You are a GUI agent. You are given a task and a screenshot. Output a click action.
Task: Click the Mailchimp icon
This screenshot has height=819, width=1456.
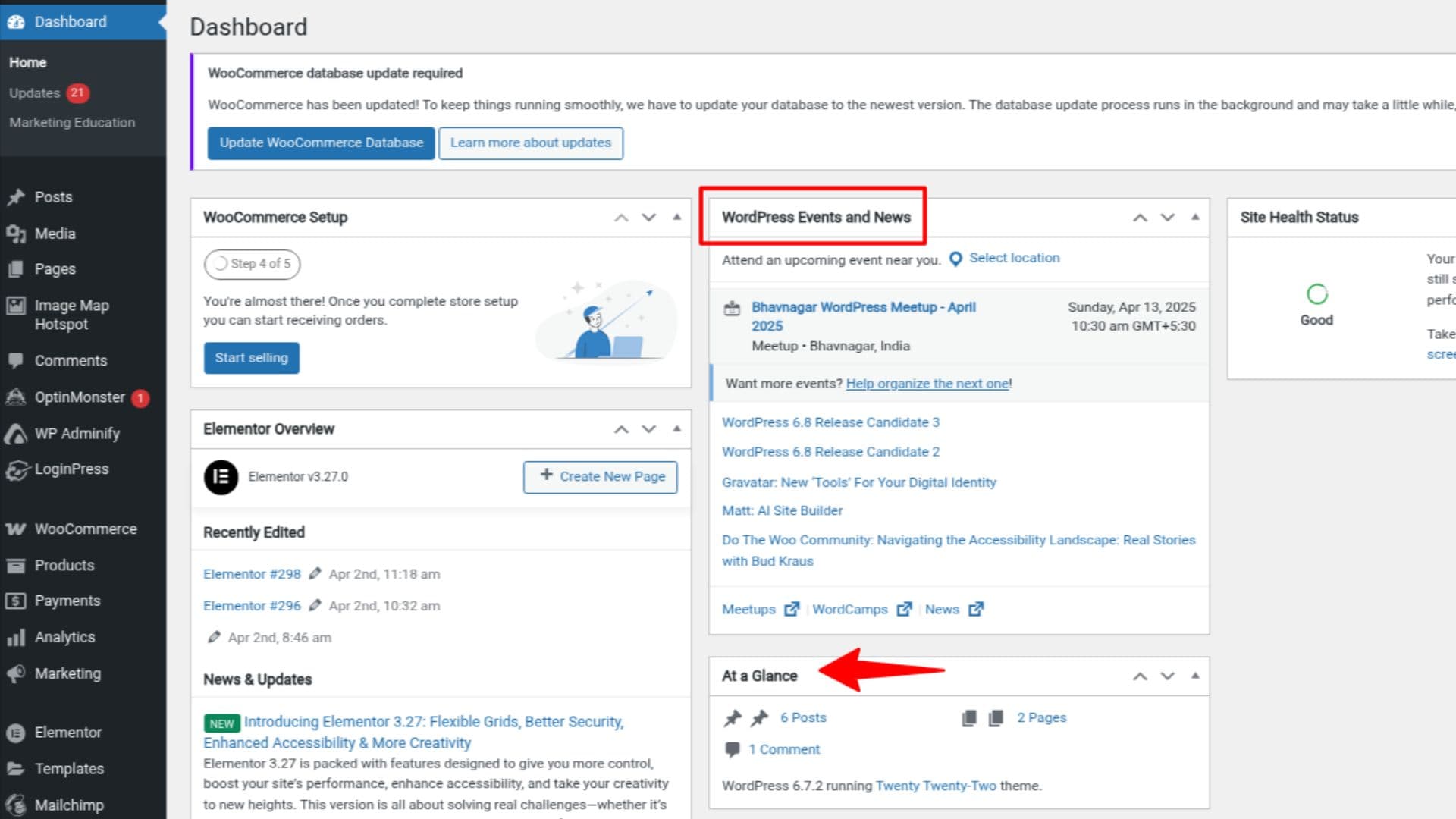pos(17,805)
